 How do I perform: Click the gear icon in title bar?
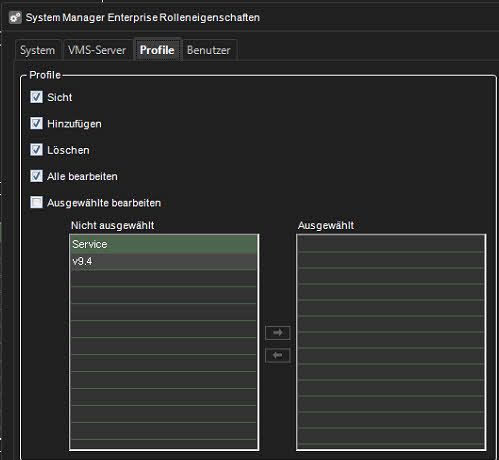click(x=15, y=17)
